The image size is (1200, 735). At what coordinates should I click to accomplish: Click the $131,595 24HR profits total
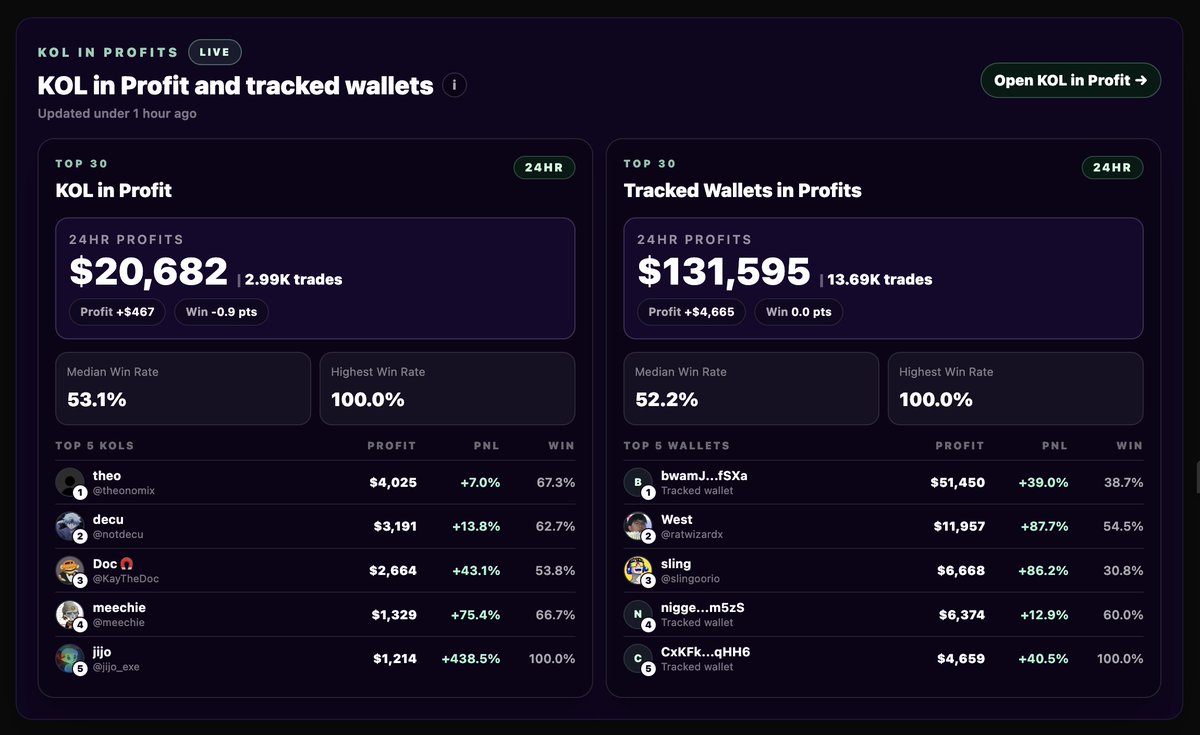(724, 272)
